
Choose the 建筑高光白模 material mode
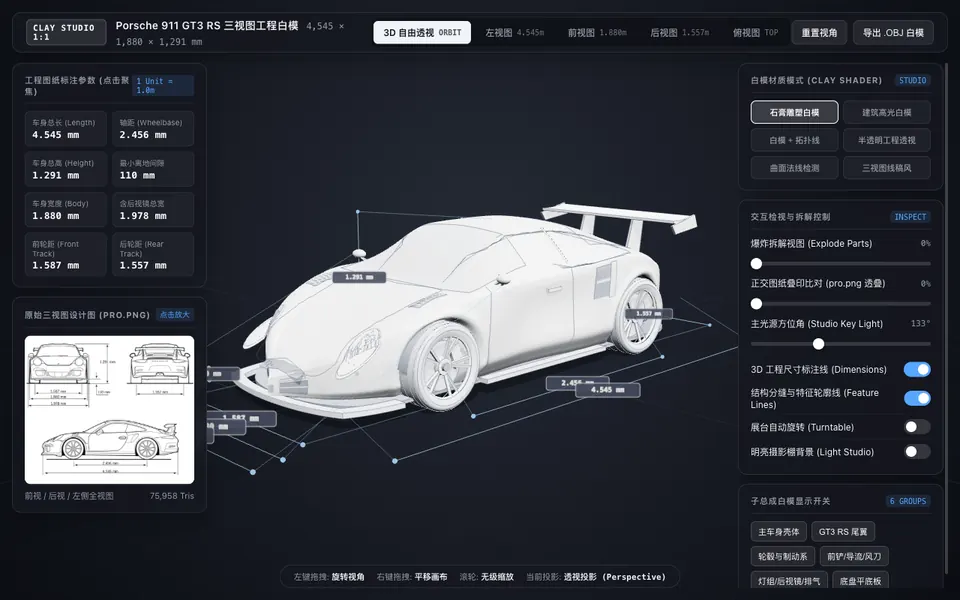[x=887, y=113]
